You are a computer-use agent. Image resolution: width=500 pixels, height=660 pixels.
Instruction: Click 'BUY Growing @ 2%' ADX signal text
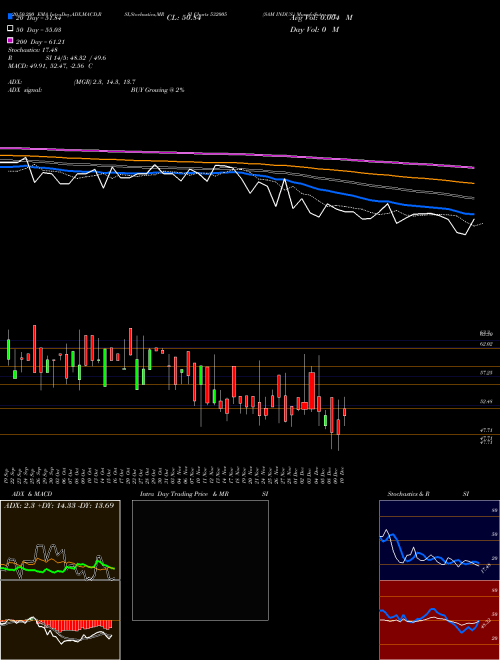click(157, 90)
